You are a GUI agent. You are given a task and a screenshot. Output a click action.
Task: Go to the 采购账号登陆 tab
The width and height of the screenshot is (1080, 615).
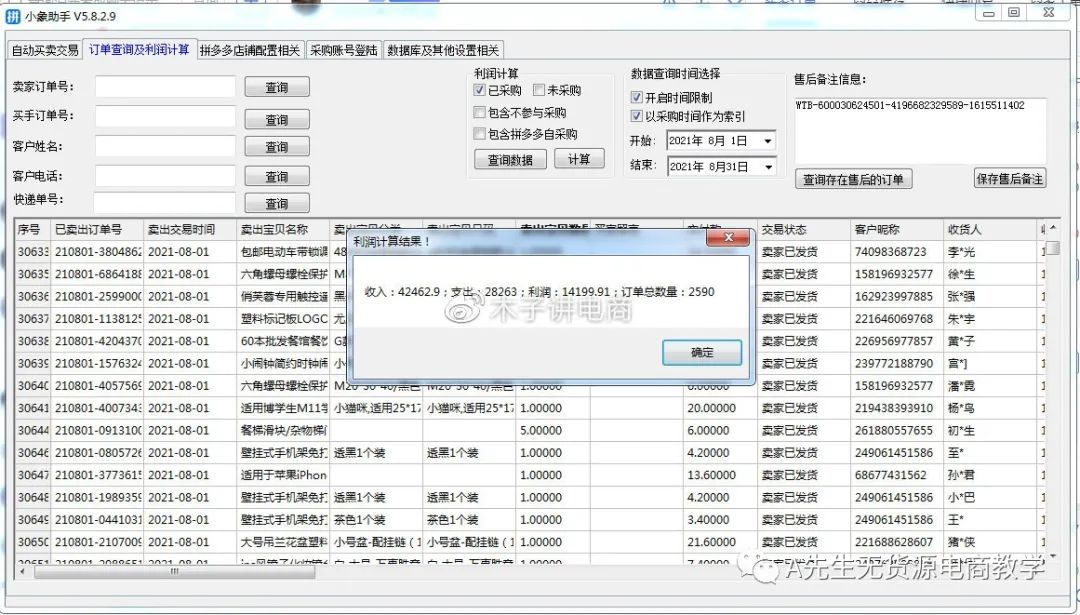[x=343, y=50]
